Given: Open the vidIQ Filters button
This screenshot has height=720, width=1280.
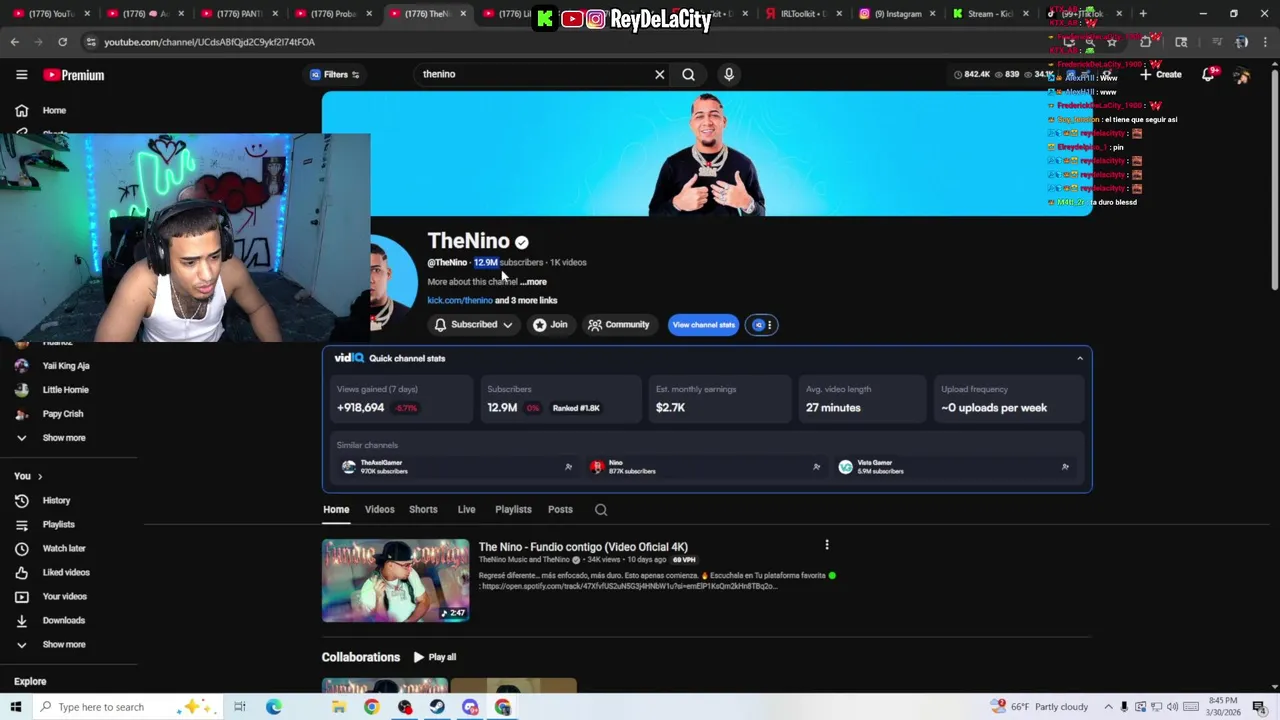Looking at the screenshot, I should point(334,74).
